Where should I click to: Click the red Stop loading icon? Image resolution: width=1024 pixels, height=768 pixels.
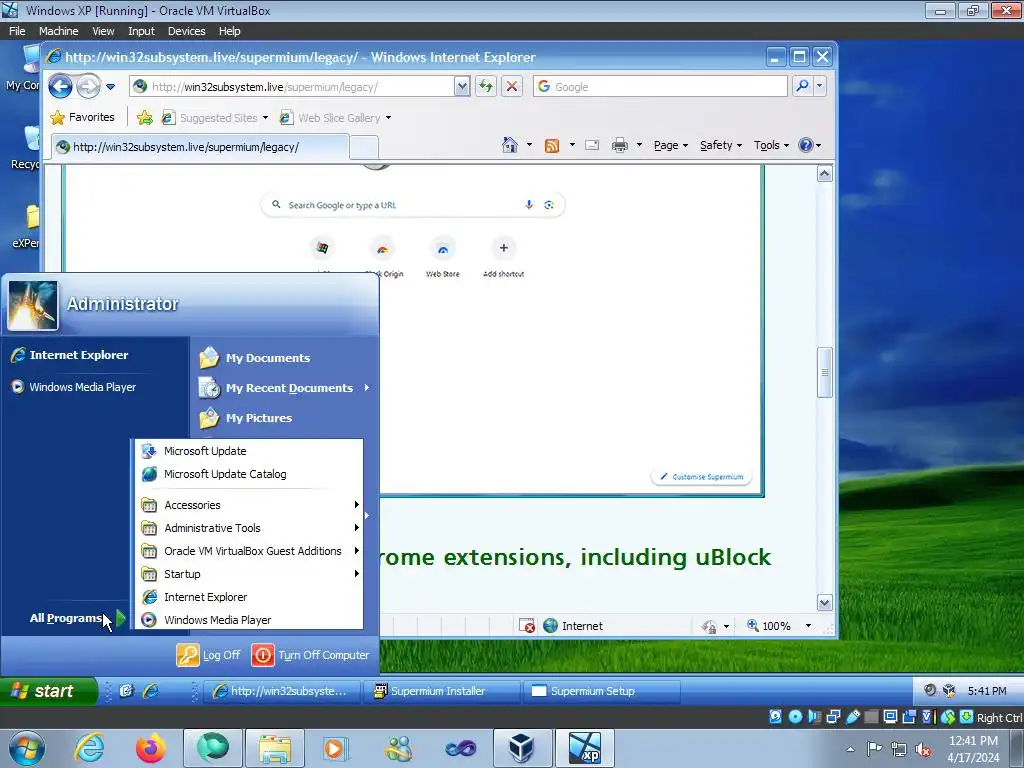512,86
